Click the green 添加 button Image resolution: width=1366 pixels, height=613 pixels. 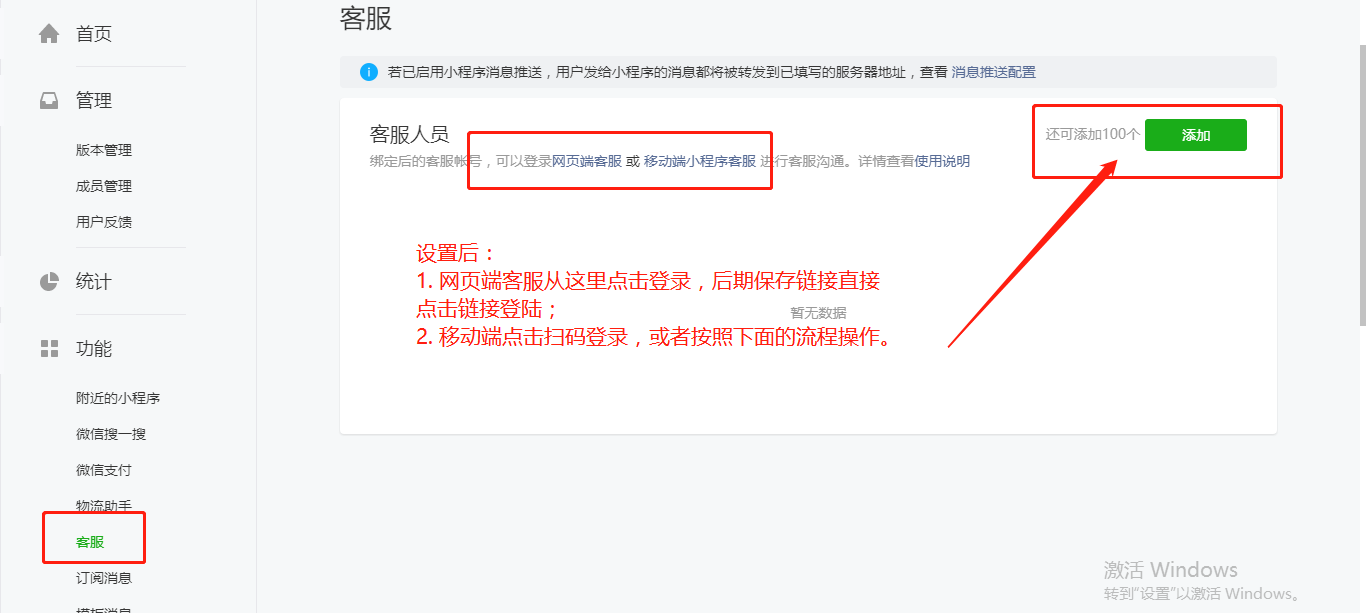[1196, 135]
